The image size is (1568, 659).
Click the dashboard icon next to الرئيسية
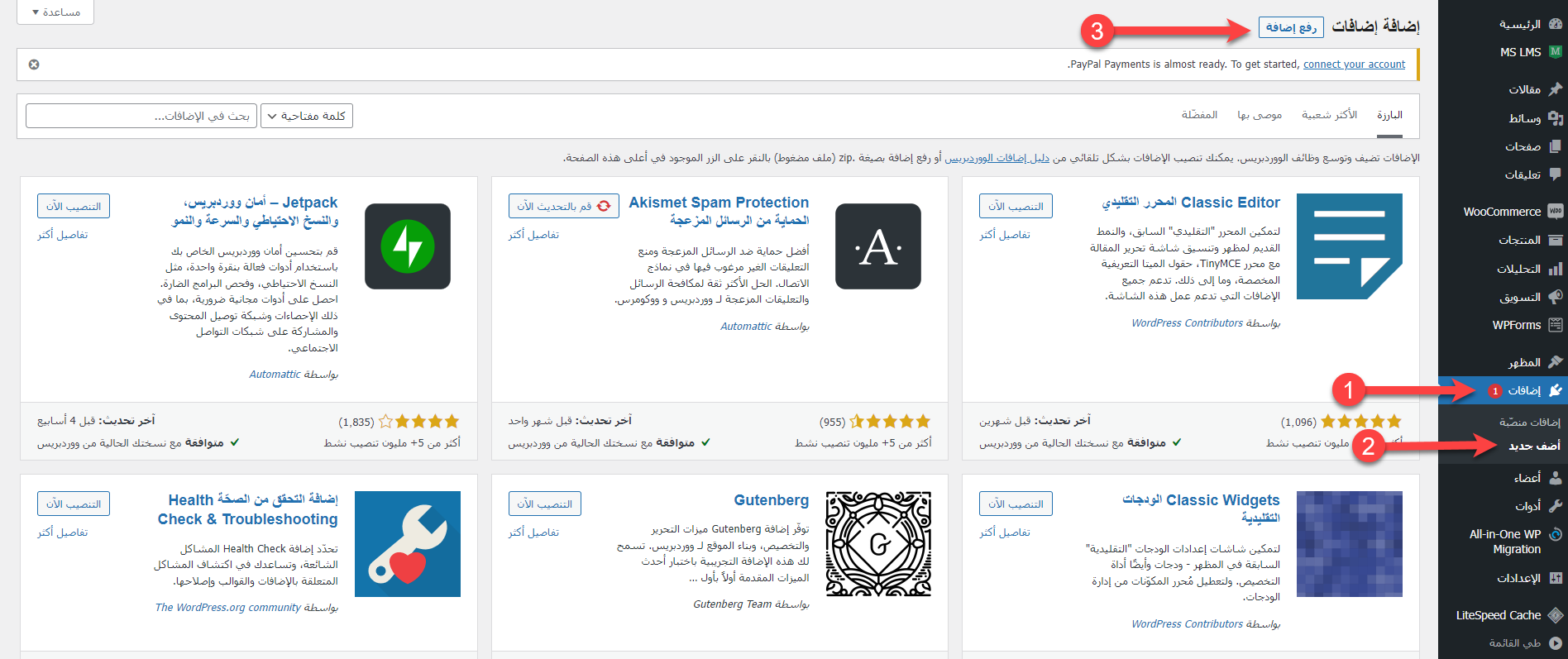pos(1555,24)
